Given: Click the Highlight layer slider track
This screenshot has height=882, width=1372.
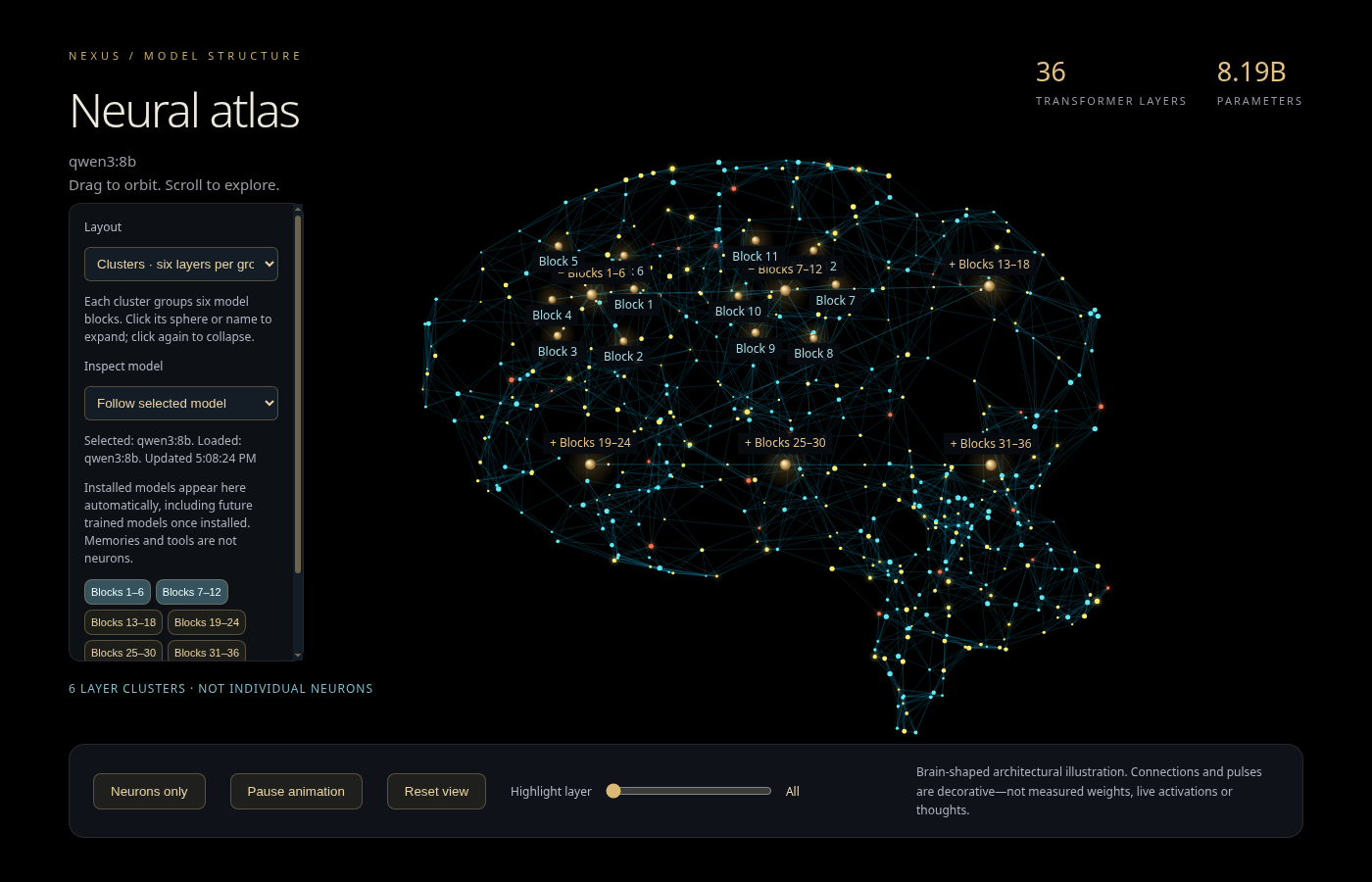Looking at the screenshot, I should 689,791.
